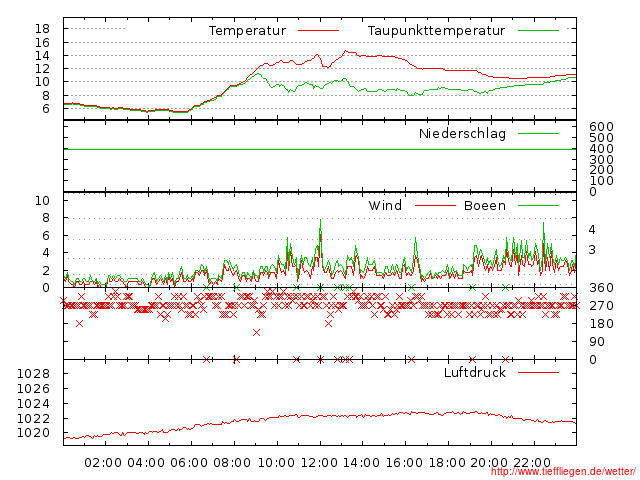Click the 20:00 time axis label
This screenshot has height=480, width=640.
(x=489, y=463)
